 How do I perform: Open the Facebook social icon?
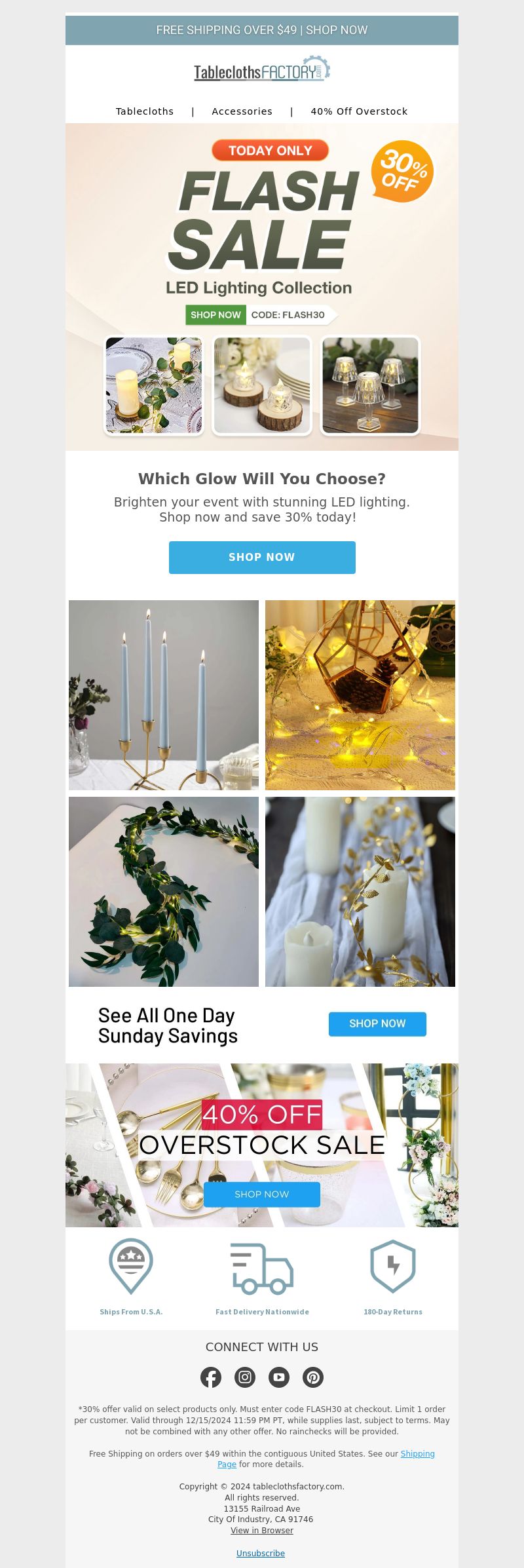tap(211, 1377)
